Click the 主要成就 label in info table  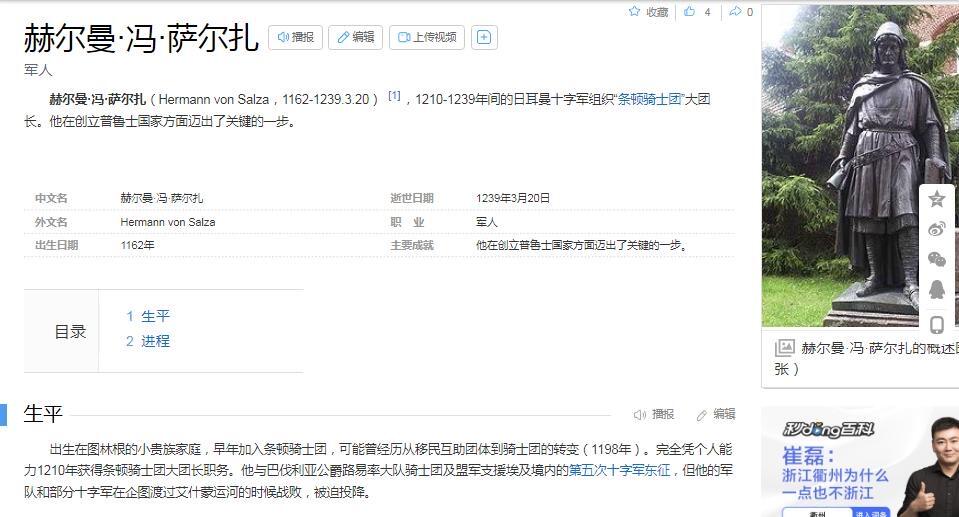(412, 245)
